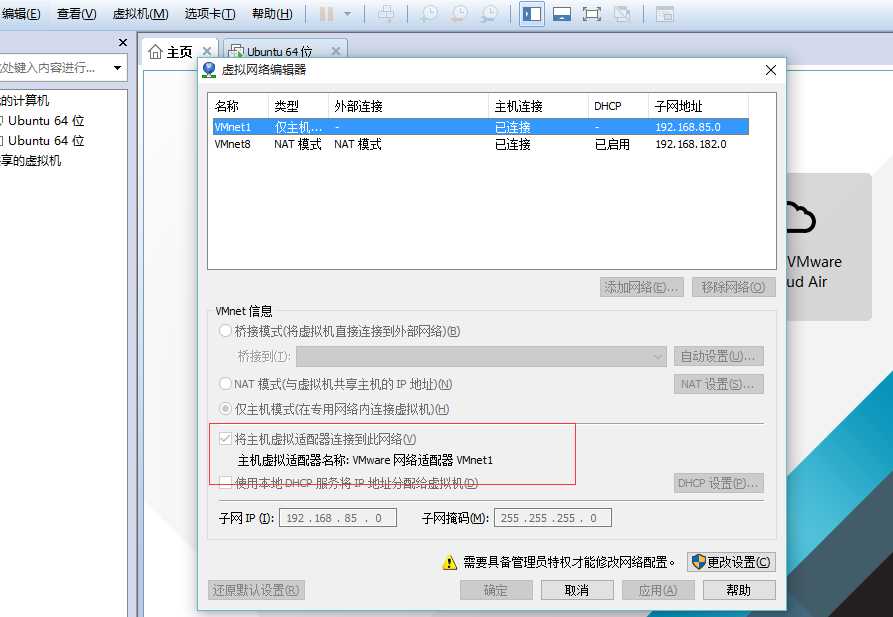This screenshot has height=617, width=893.
Task: Select 享的虚拟机 in the library tree
Action: pyautogui.click(x=31, y=161)
